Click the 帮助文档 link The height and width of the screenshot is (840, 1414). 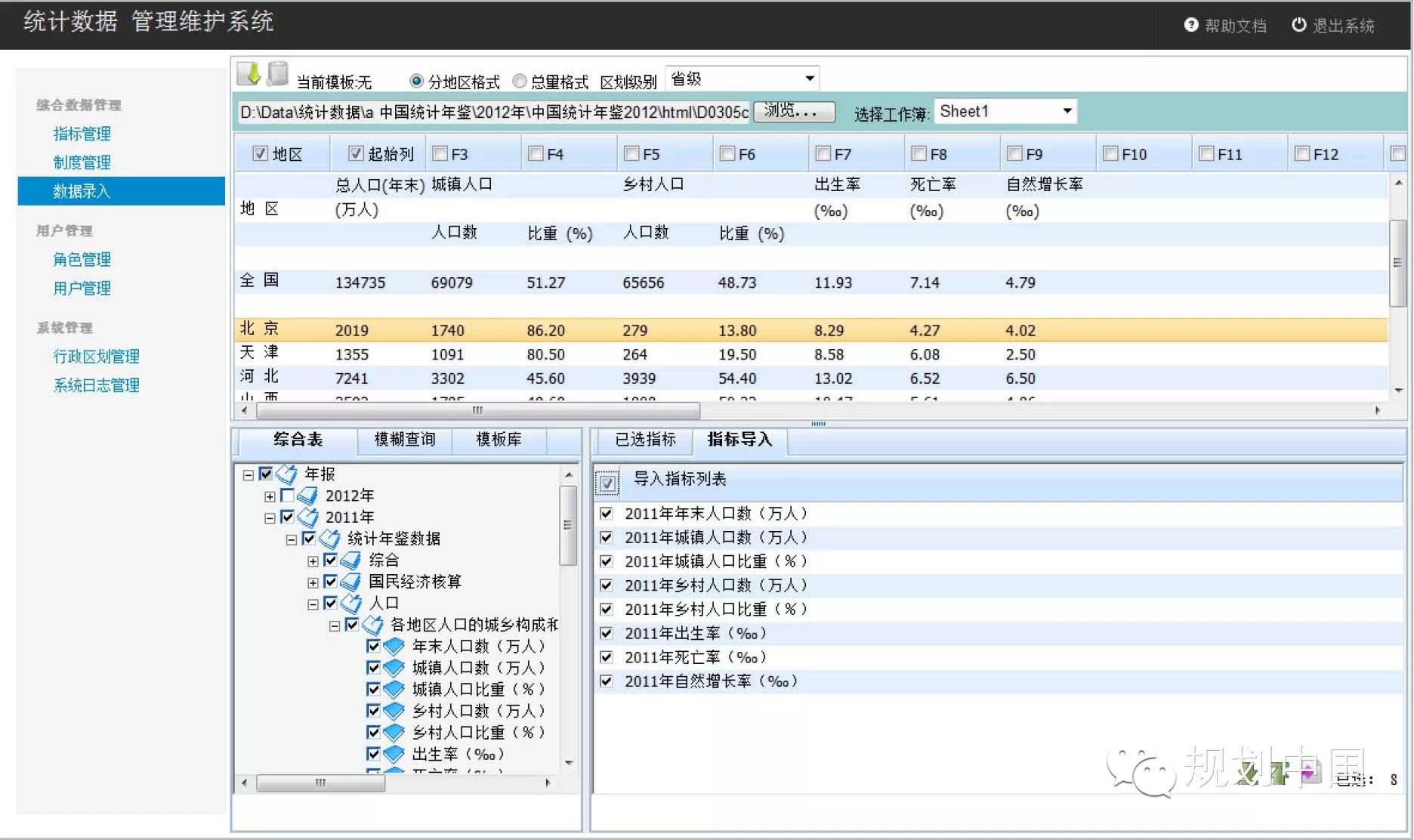pos(1235,26)
